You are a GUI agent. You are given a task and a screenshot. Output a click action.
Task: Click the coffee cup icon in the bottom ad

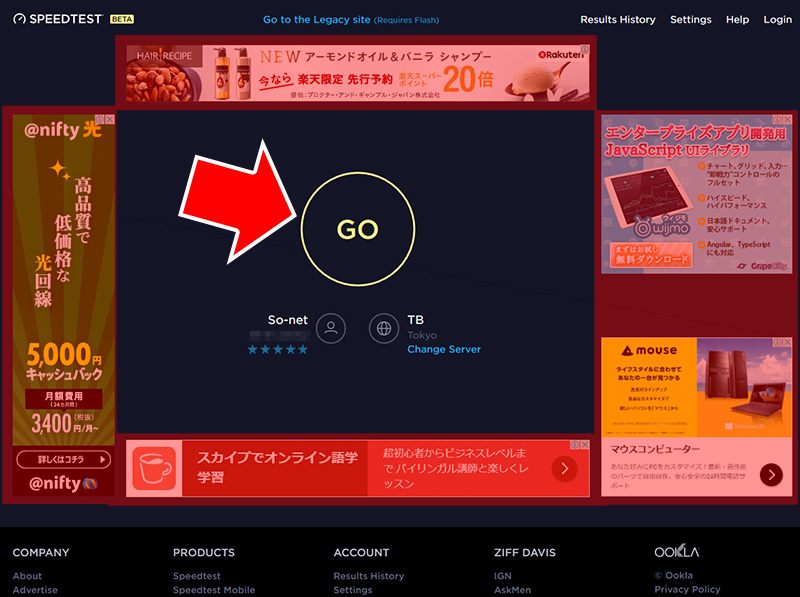[154, 468]
